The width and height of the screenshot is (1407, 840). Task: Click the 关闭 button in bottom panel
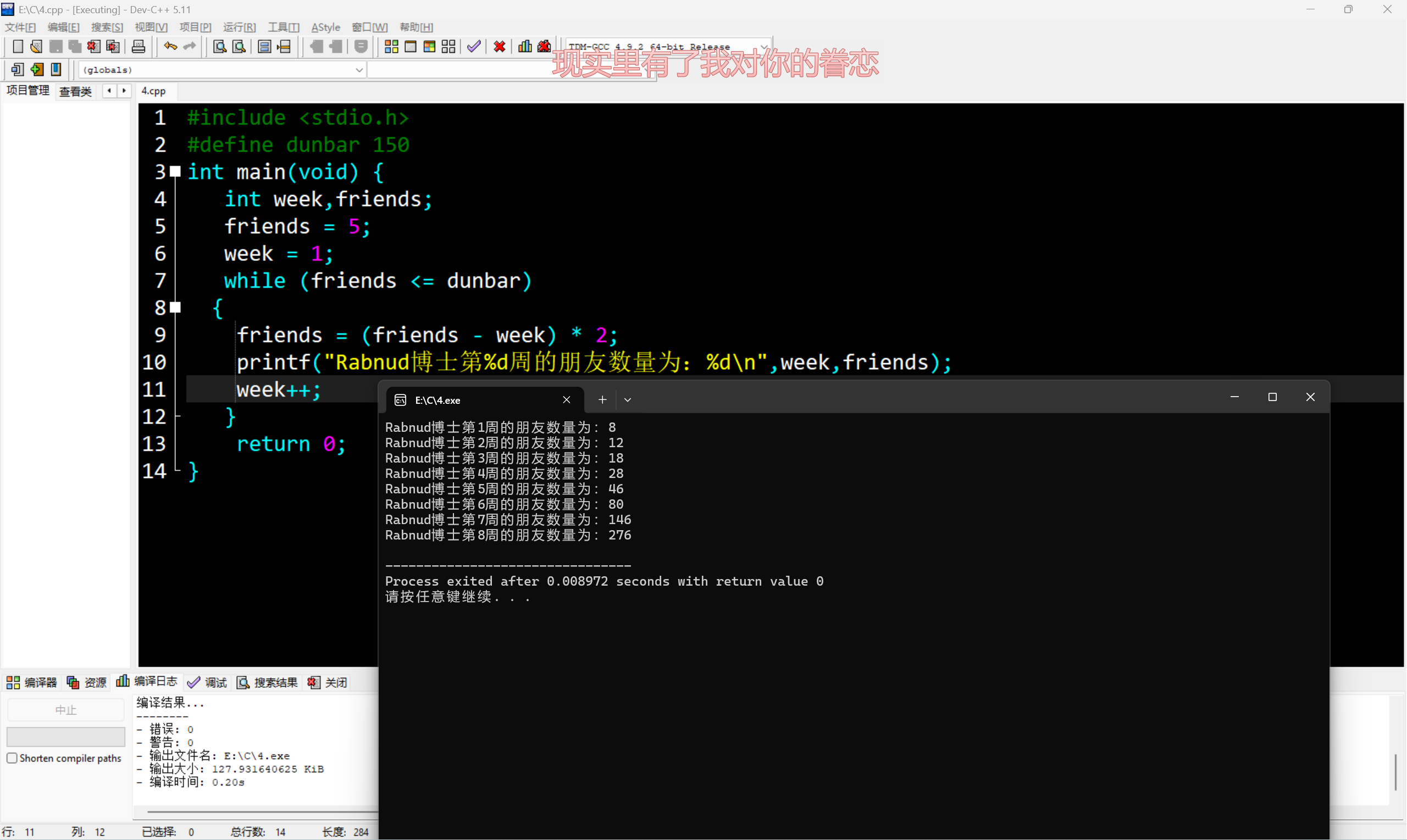[x=327, y=683]
